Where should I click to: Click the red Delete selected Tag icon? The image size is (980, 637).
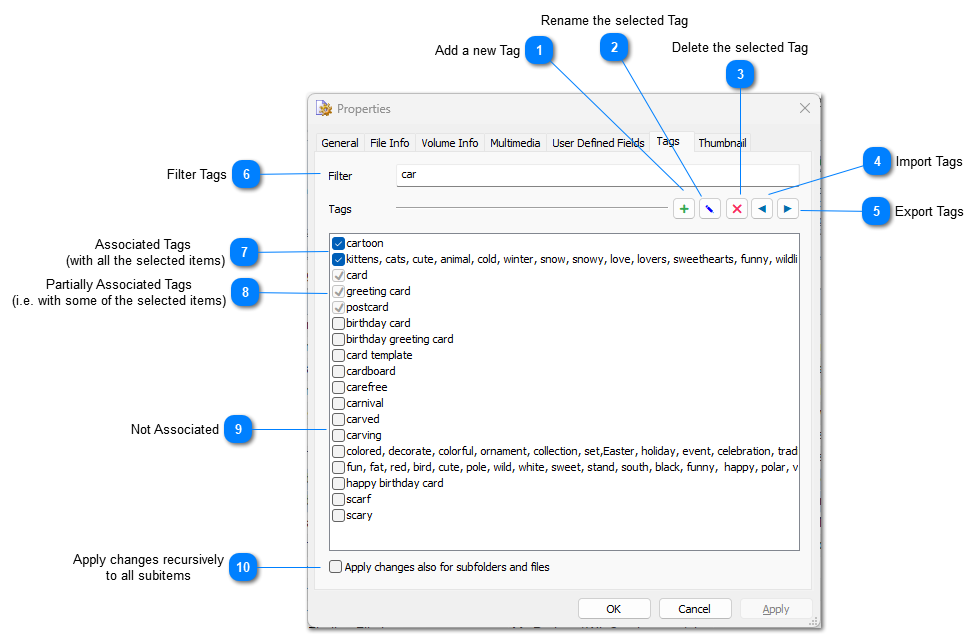737,209
